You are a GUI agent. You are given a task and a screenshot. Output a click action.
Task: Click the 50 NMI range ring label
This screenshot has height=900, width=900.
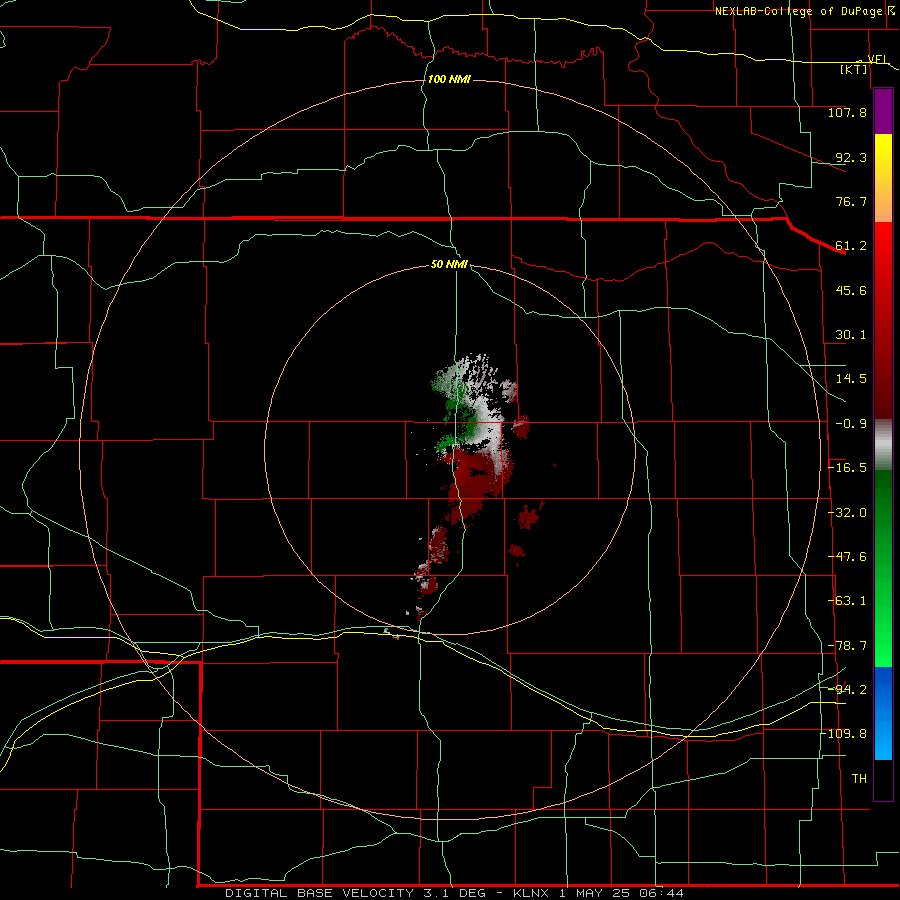(449, 265)
